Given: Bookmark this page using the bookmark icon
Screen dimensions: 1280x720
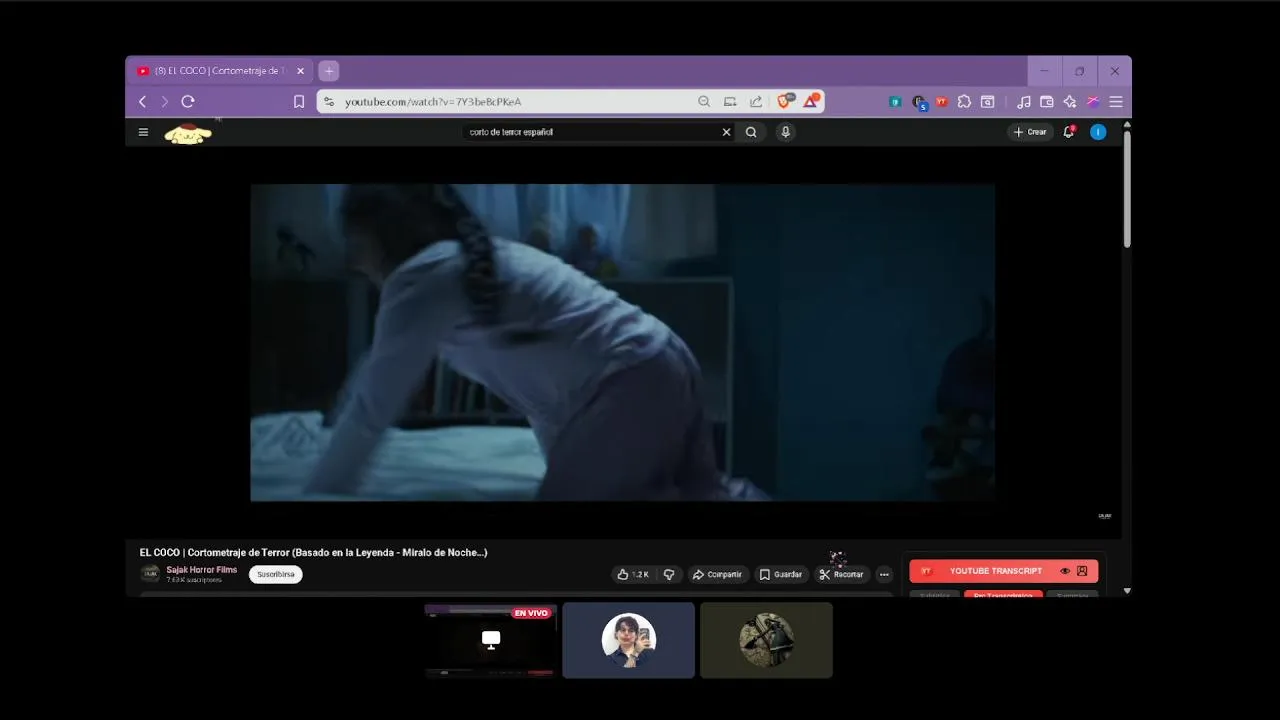Looking at the screenshot, I should (299, 101).
